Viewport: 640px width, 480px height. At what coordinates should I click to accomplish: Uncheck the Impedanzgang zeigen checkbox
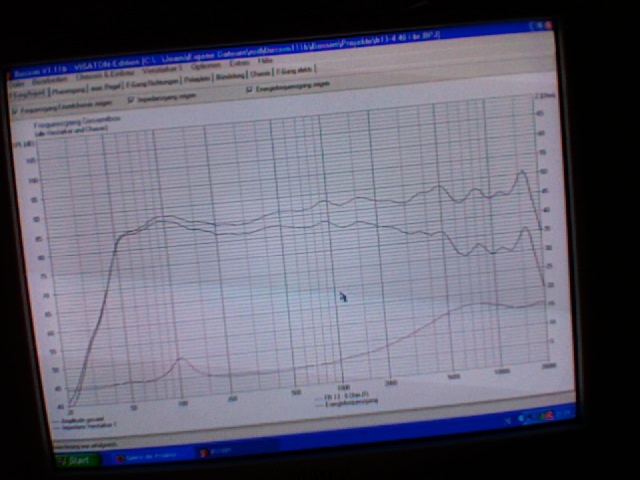pyautogui.click(x=131, y=99)
